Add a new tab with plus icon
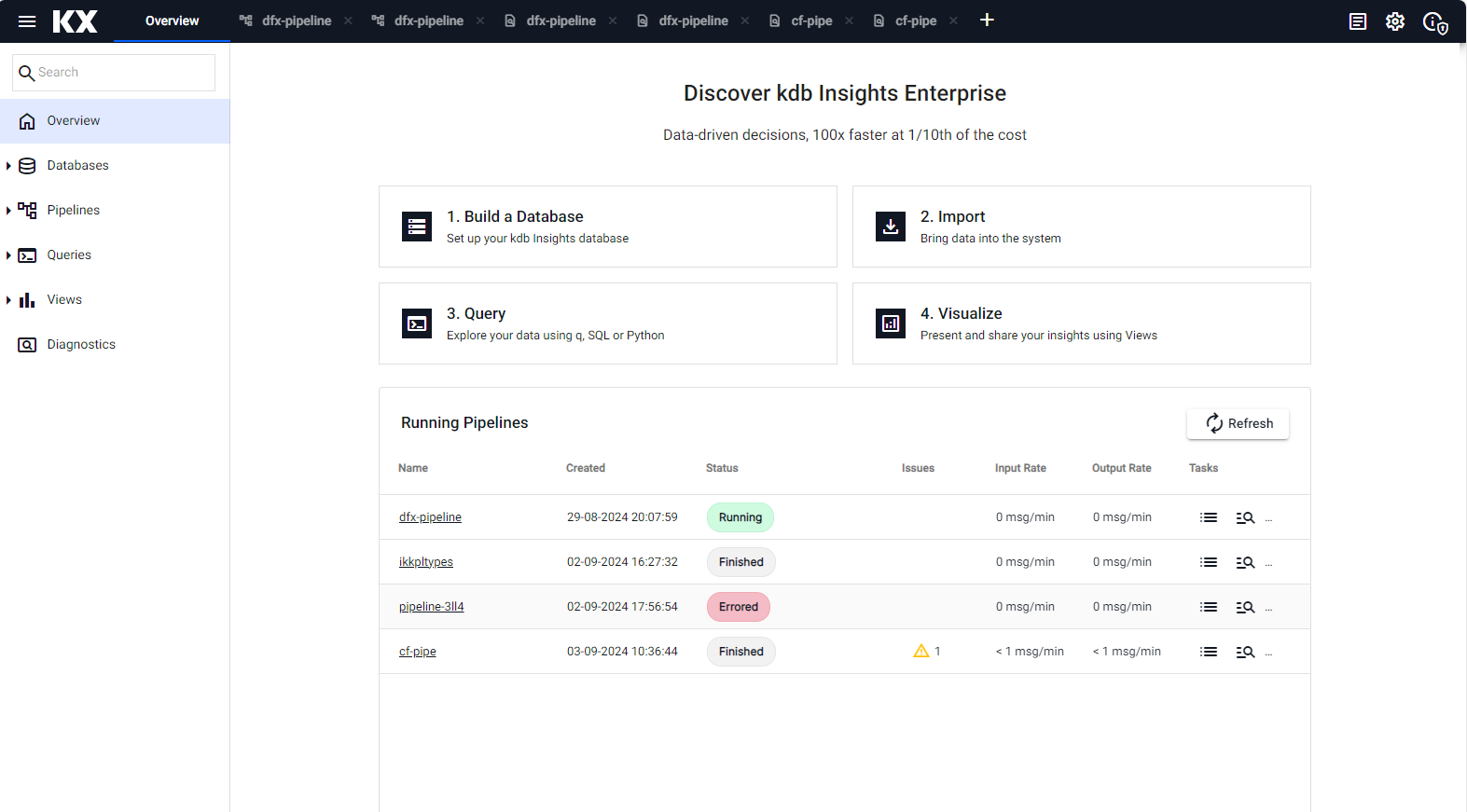 coord(987,21)
